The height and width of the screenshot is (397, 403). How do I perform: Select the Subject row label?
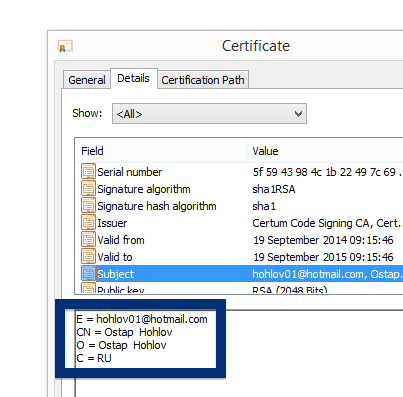[x=115, y=274]
